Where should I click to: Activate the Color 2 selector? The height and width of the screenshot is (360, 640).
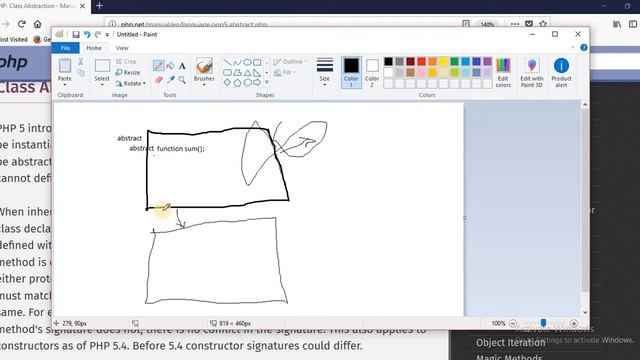[x=372, y=73]
